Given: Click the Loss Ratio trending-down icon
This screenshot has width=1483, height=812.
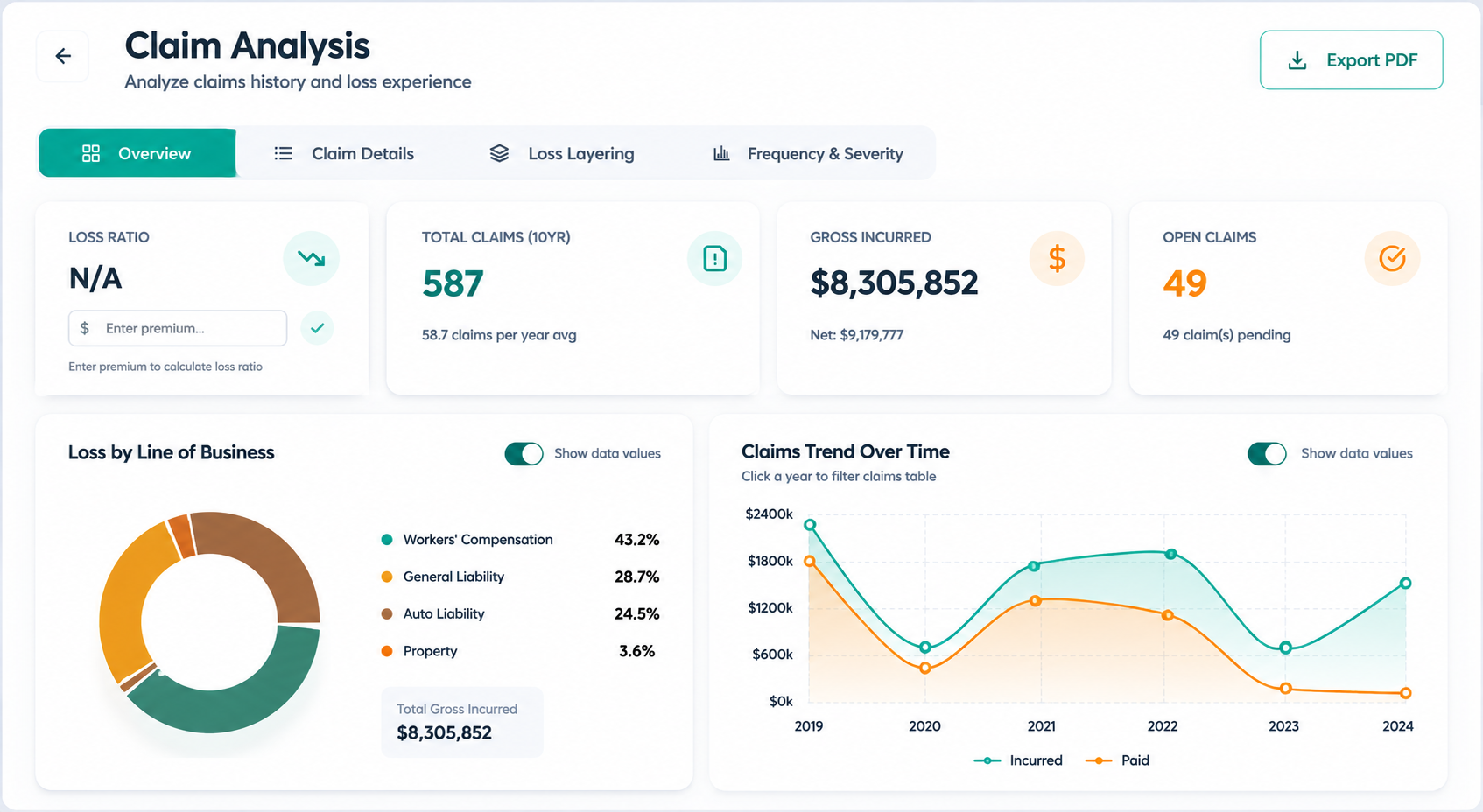Looking at the screenshot, I should (x=311, y=258).
